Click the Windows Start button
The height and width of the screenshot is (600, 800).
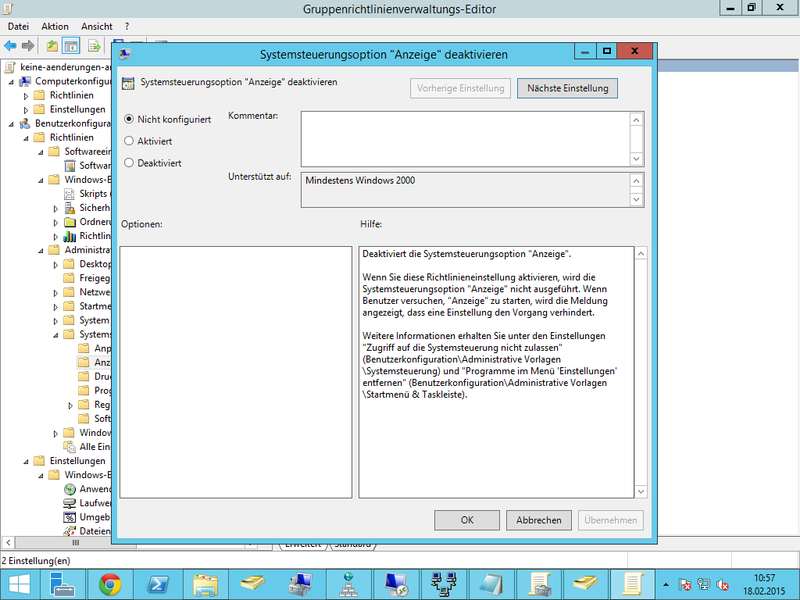point(20,584)
